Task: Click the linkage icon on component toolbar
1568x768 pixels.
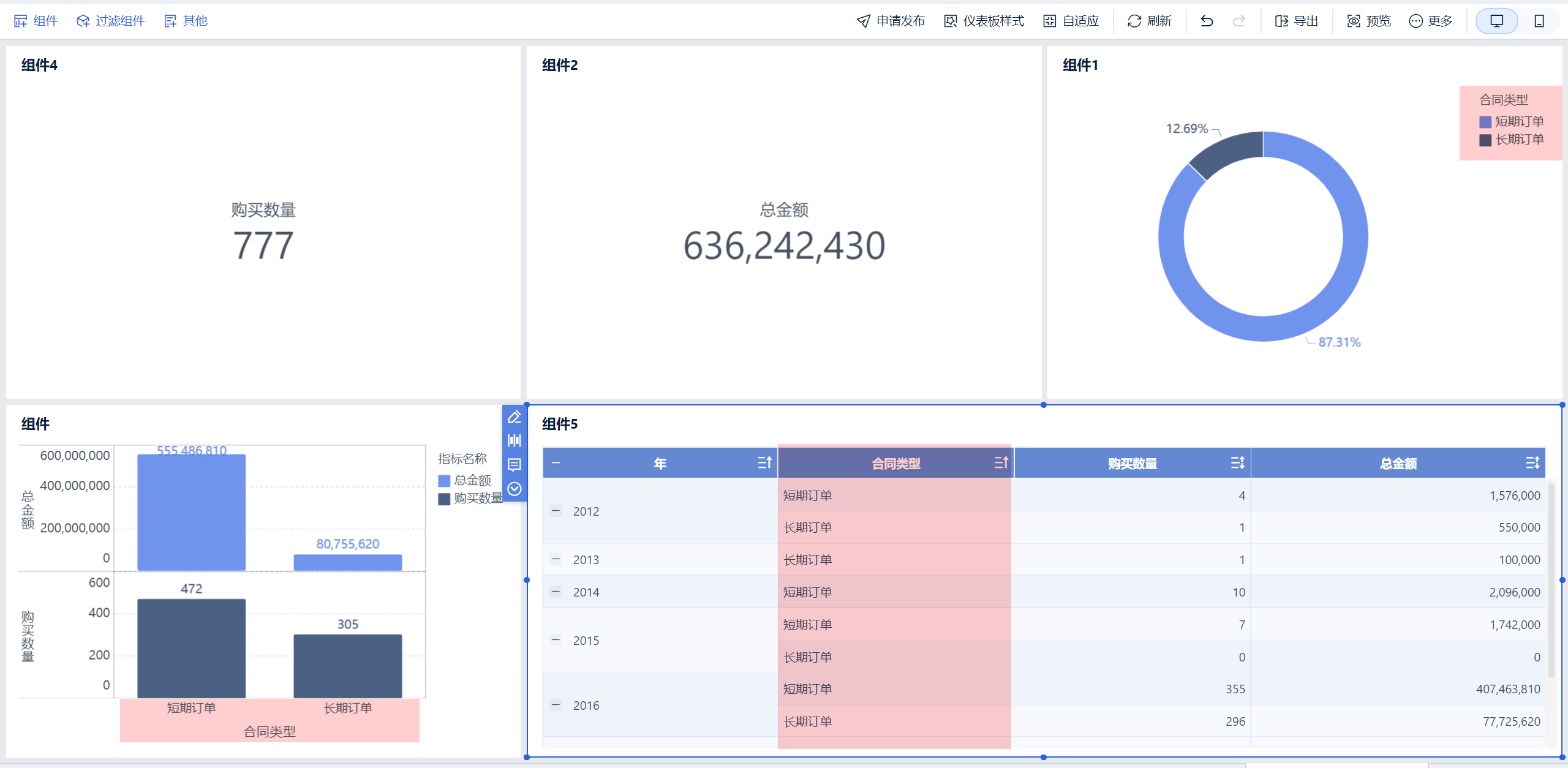Action: (x=514, y=441)
